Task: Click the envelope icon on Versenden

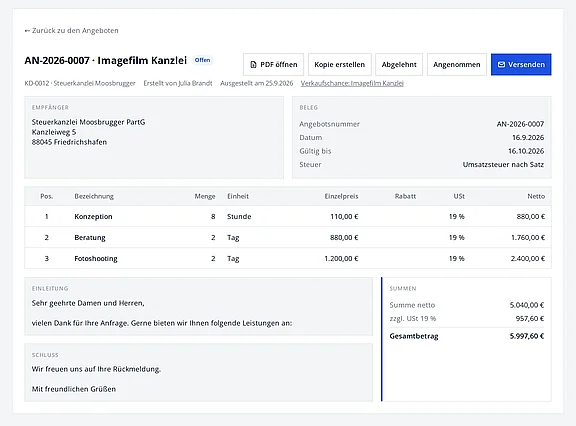Action: [x=501, y=65]
